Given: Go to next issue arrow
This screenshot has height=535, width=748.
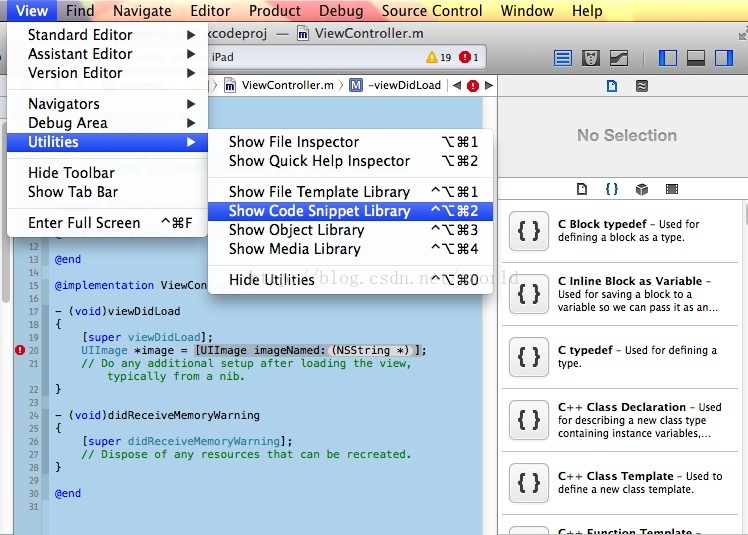Looking at the screenshot, I should pyautogui.click(x=488, y=85).
